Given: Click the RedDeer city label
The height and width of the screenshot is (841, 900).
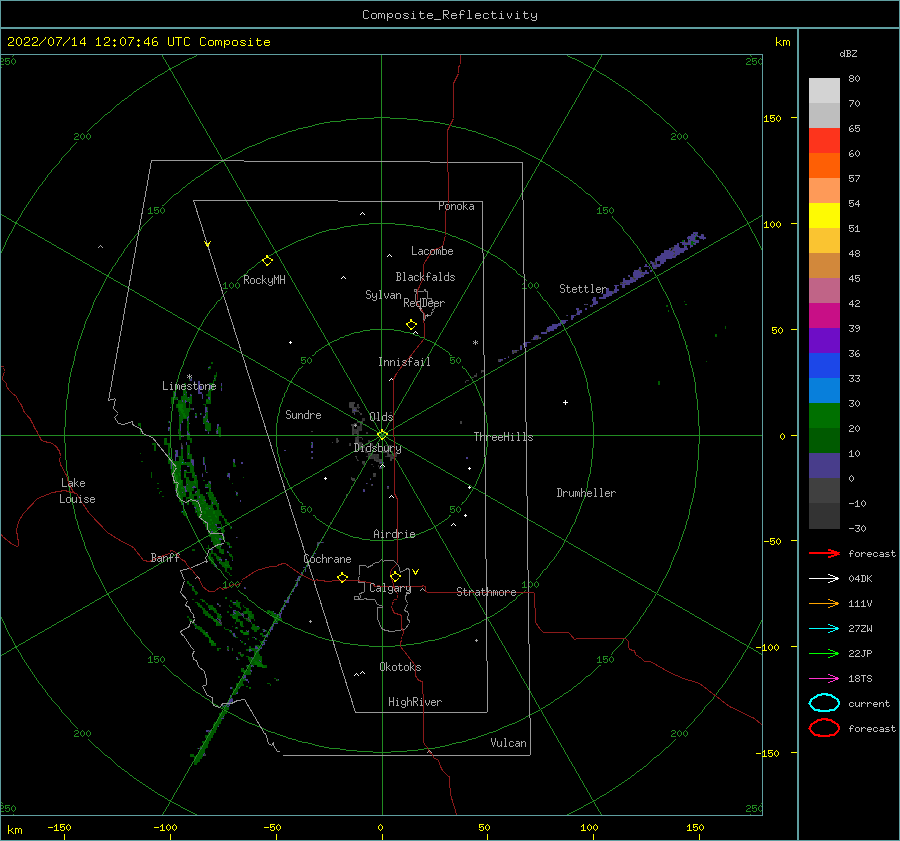Looking at the screenshot, I should (x=424, y=303).
